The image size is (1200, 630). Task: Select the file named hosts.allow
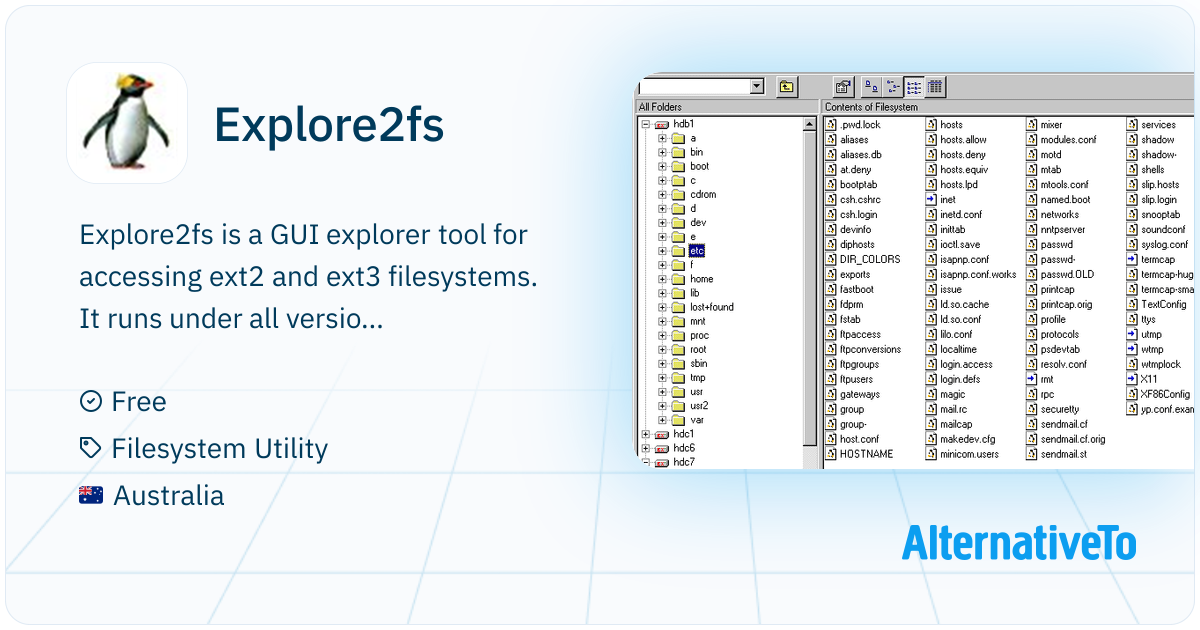963,140
